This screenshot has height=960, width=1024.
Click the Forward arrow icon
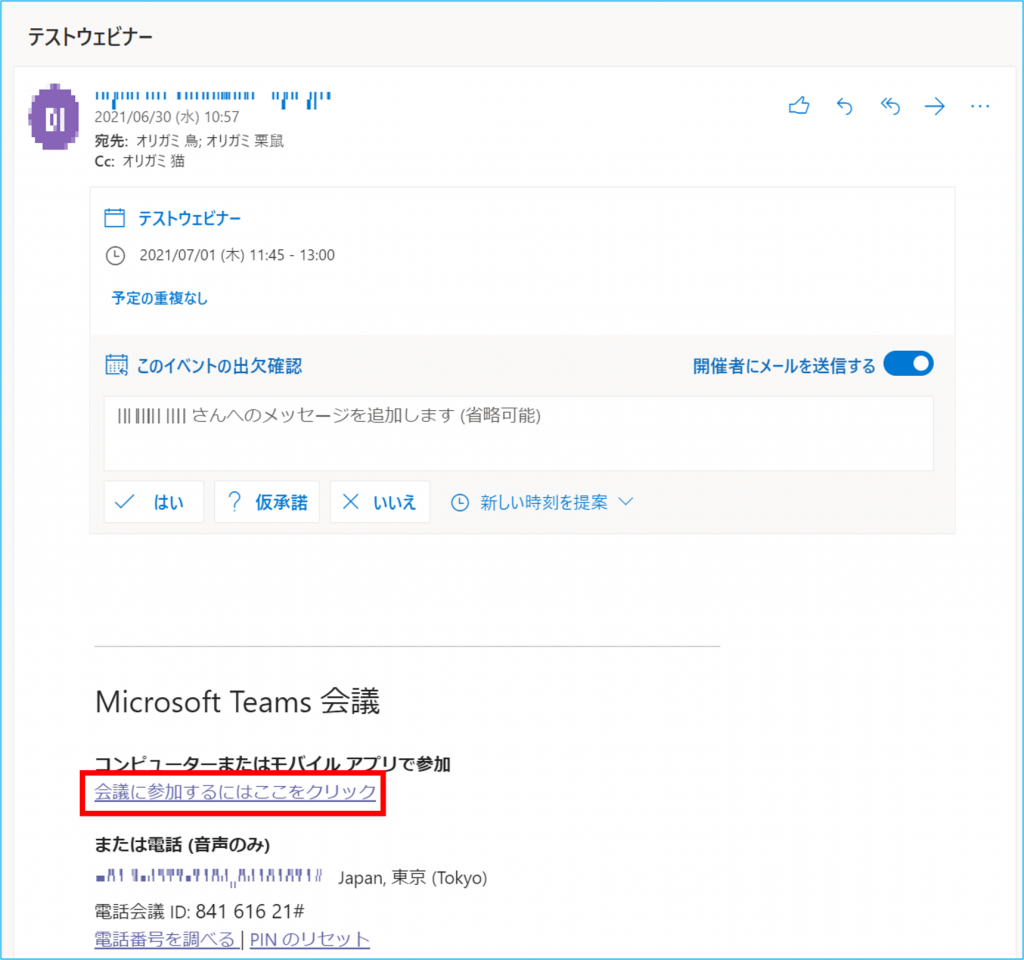(x=935, y=107)
